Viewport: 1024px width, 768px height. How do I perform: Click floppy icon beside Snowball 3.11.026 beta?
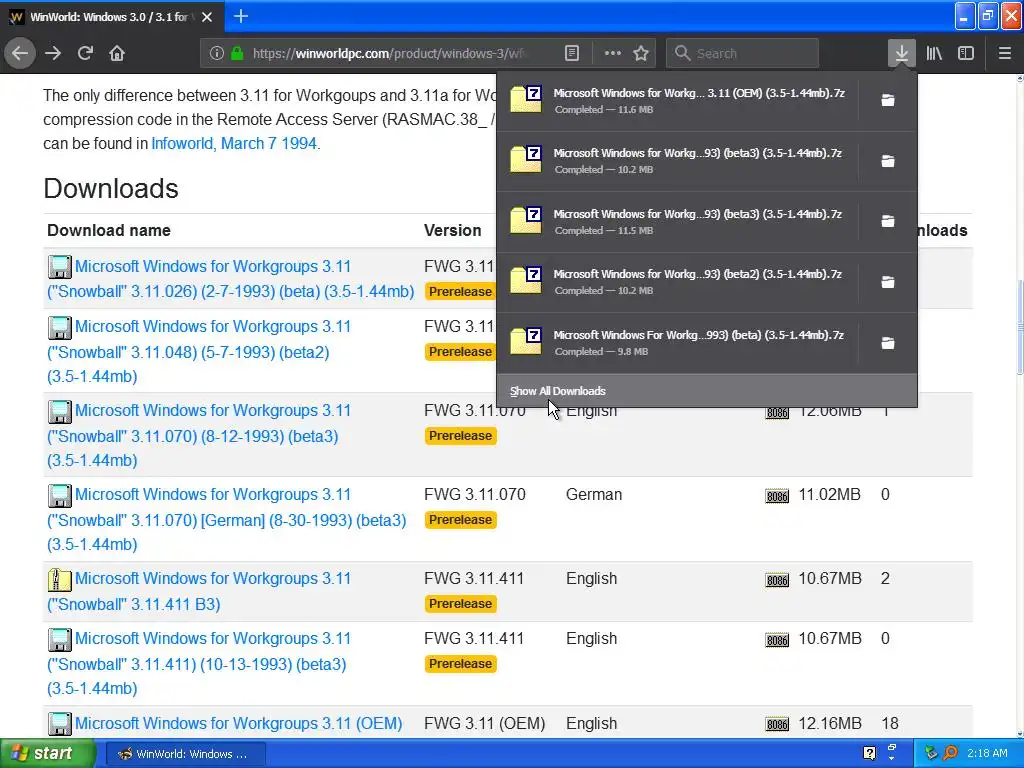tap(59, 267)
